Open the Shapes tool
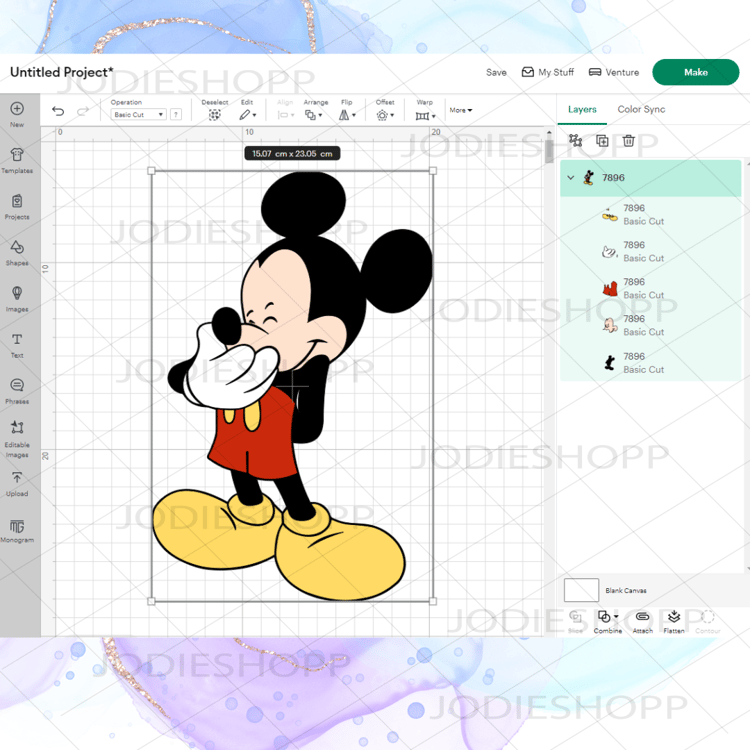 pyautogui.click(x=17, y=253)
